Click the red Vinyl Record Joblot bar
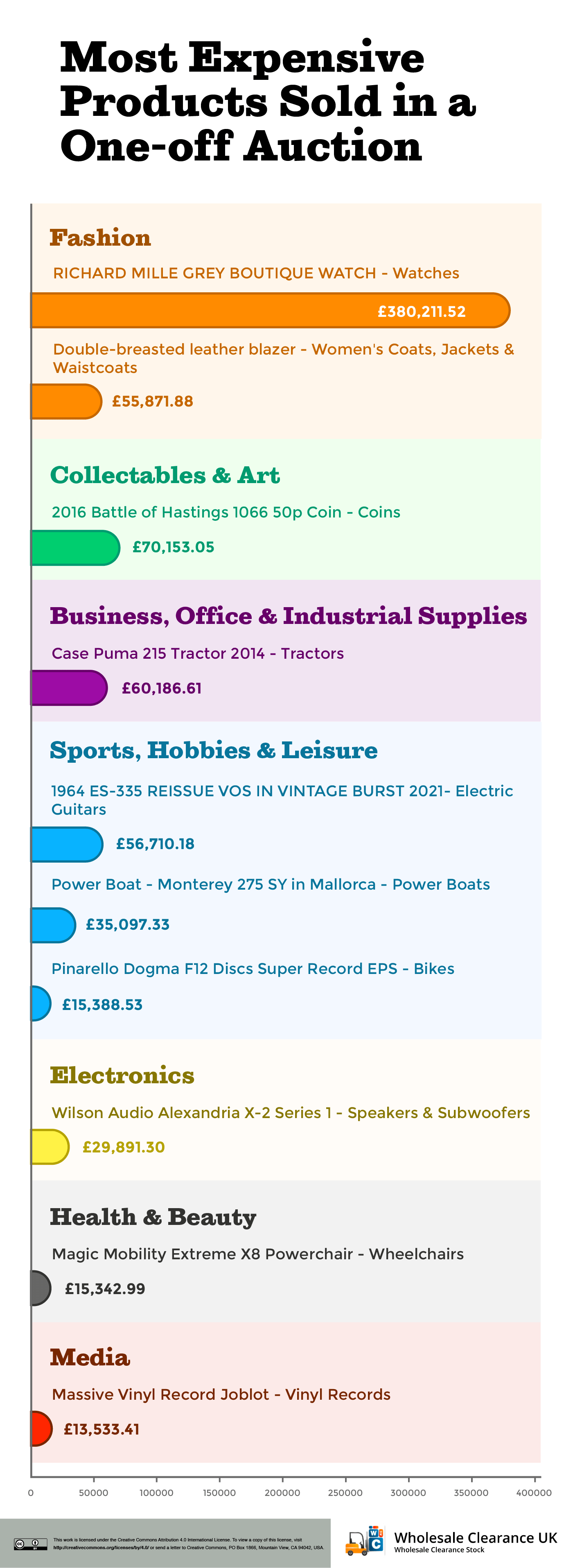Screen dimensions: 573x1568 (41, 1429)
